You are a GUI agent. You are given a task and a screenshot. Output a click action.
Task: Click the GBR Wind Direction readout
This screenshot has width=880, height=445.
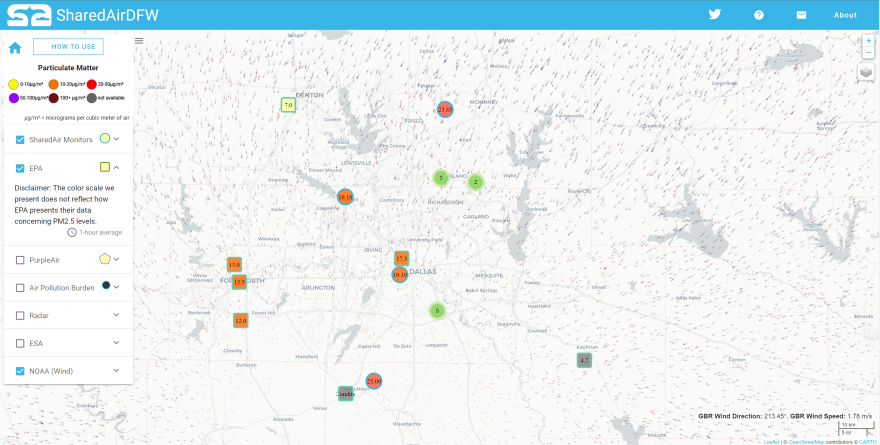coord(742,416)
